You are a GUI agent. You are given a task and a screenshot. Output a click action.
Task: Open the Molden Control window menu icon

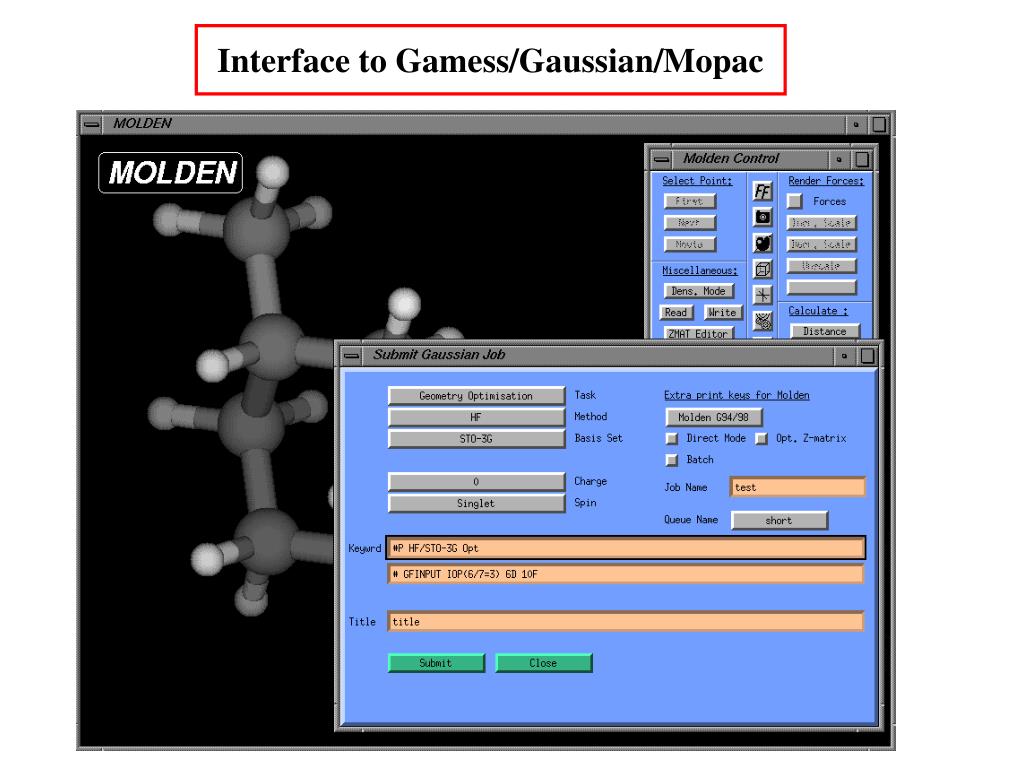(x=662, y=159)
